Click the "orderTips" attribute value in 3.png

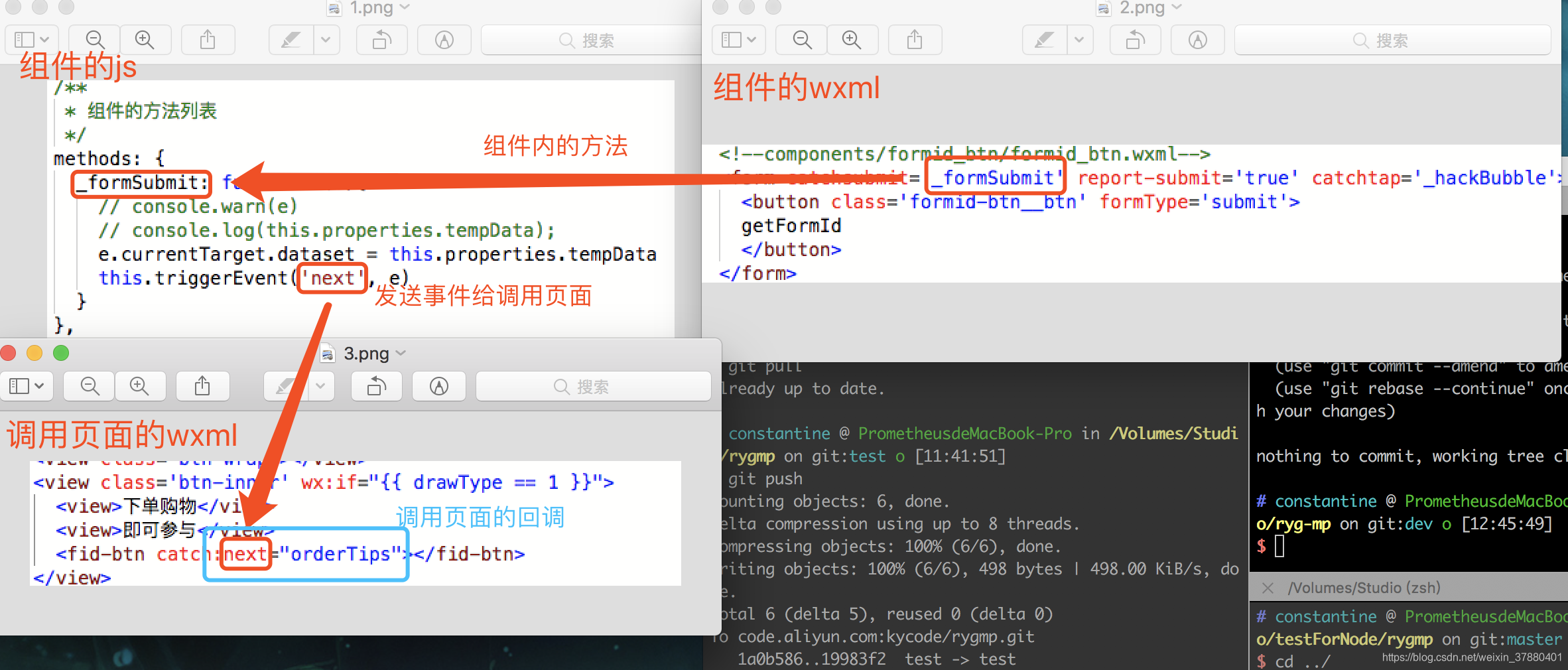(x=341, y=554)
